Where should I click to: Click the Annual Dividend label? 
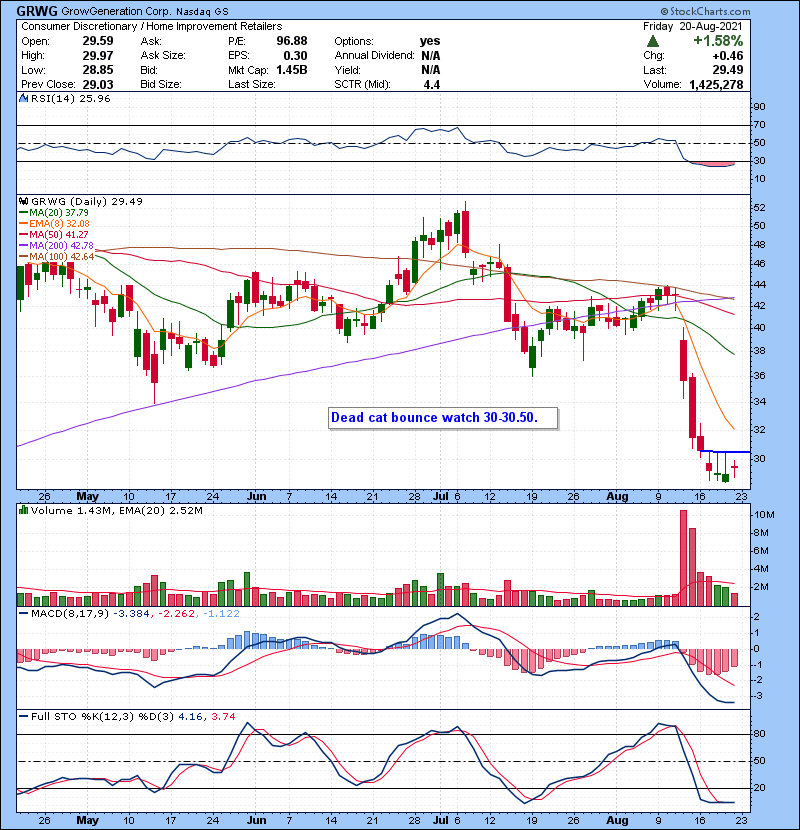[x=374, y=56]
